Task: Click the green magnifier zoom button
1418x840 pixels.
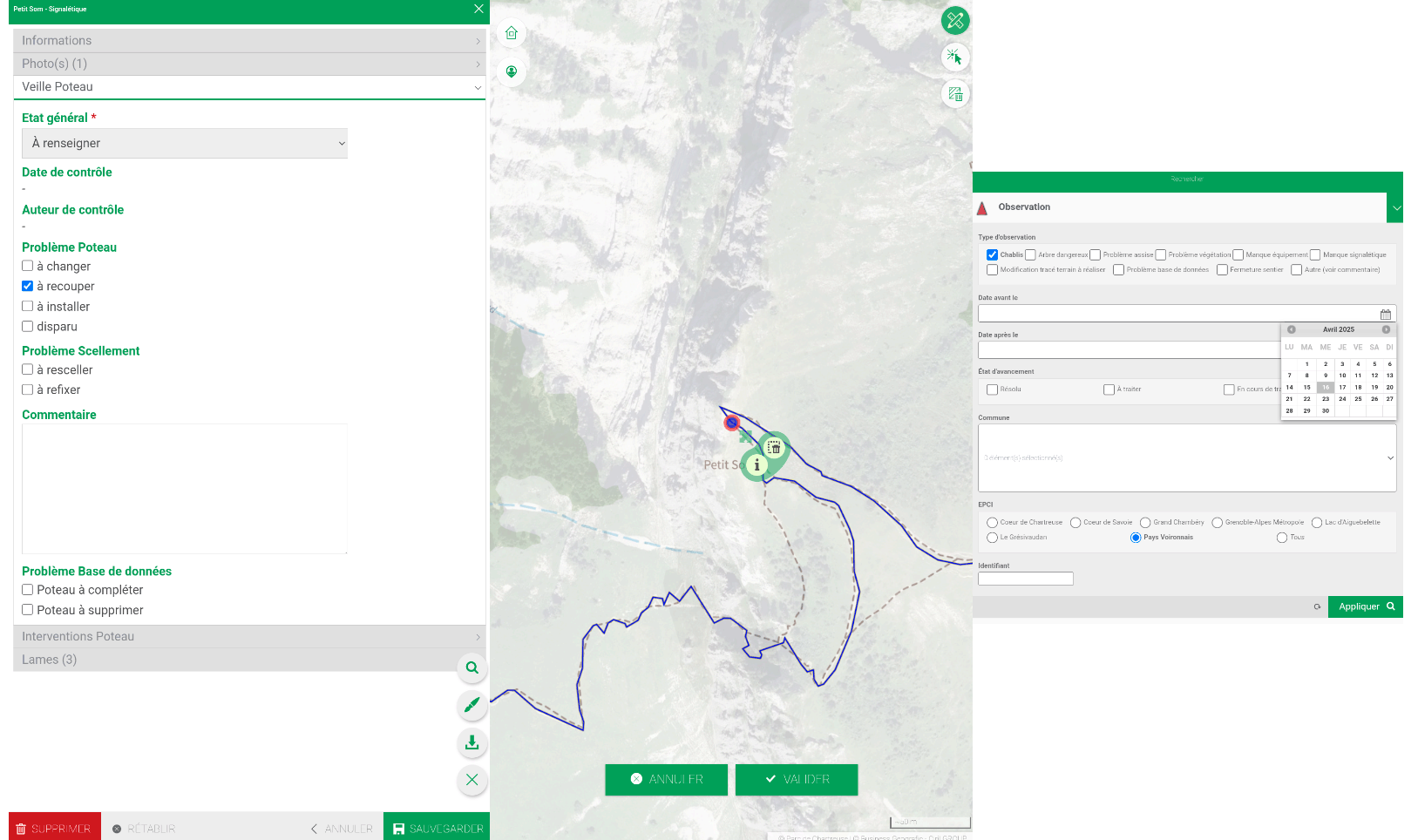Action: pyautogui.click(x=472, y=668)
